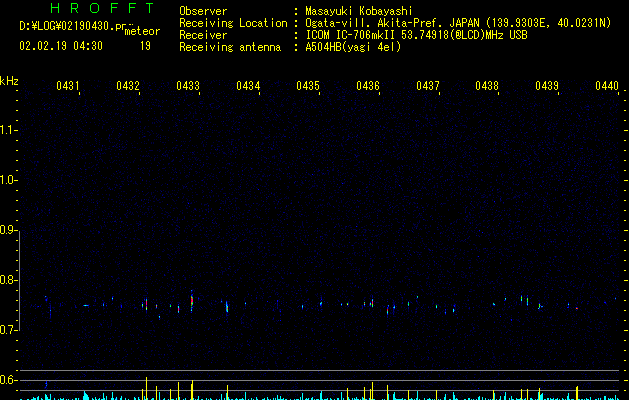Click the 0436 time marker
629x400 pixels.
pos(368,86)
